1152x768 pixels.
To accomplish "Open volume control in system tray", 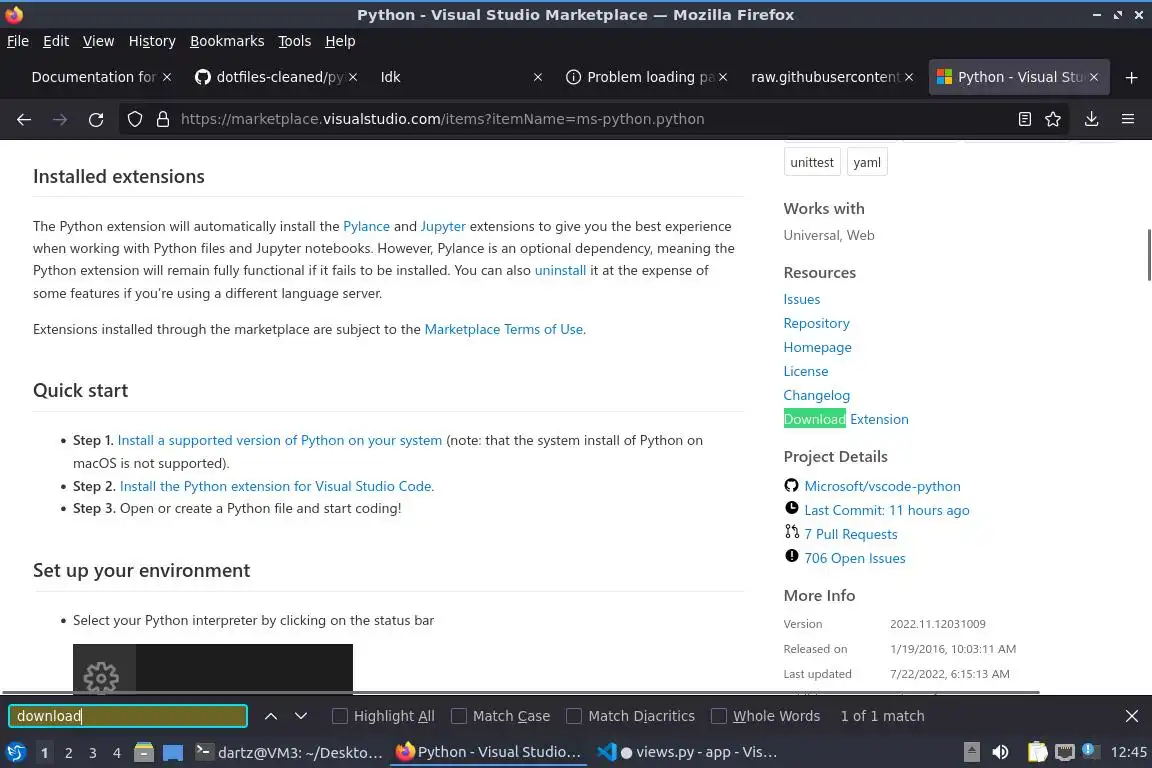I will click(x=1000, y=752).
